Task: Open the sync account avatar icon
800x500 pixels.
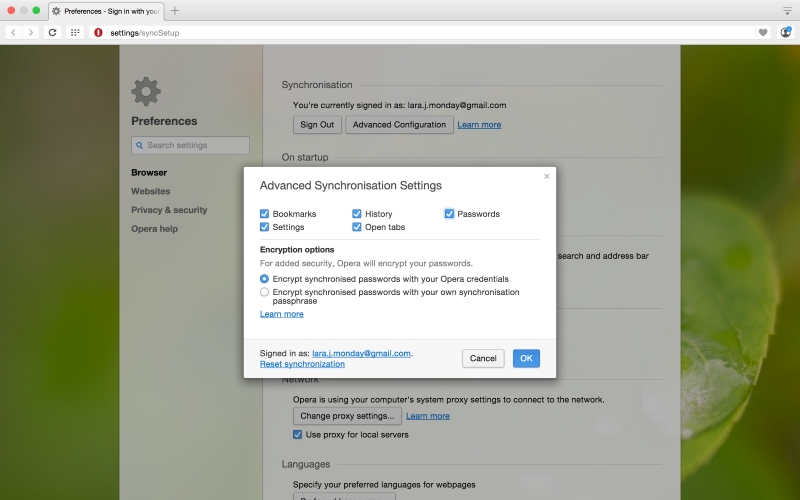Action: tap(786, 32)
